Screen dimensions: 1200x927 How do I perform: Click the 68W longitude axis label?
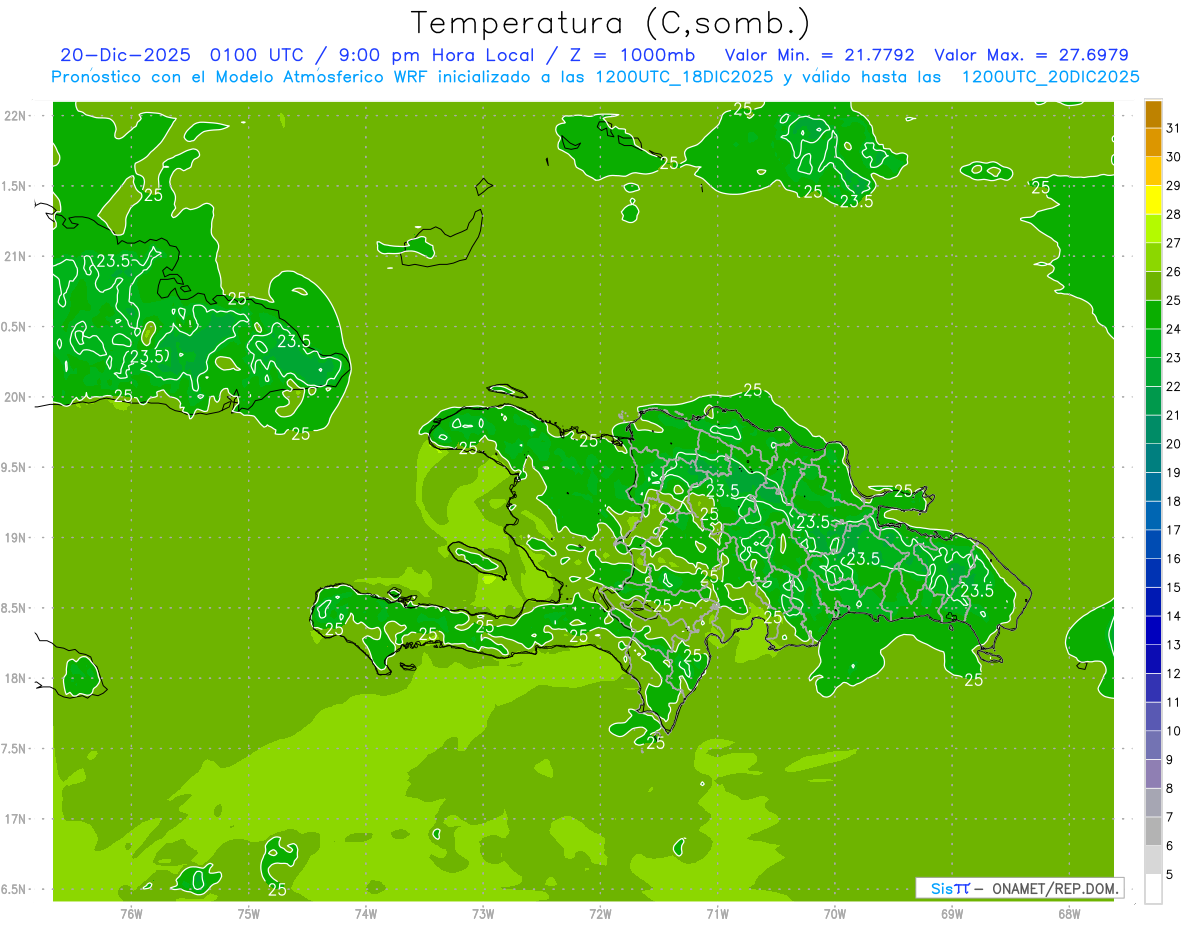1069,914
